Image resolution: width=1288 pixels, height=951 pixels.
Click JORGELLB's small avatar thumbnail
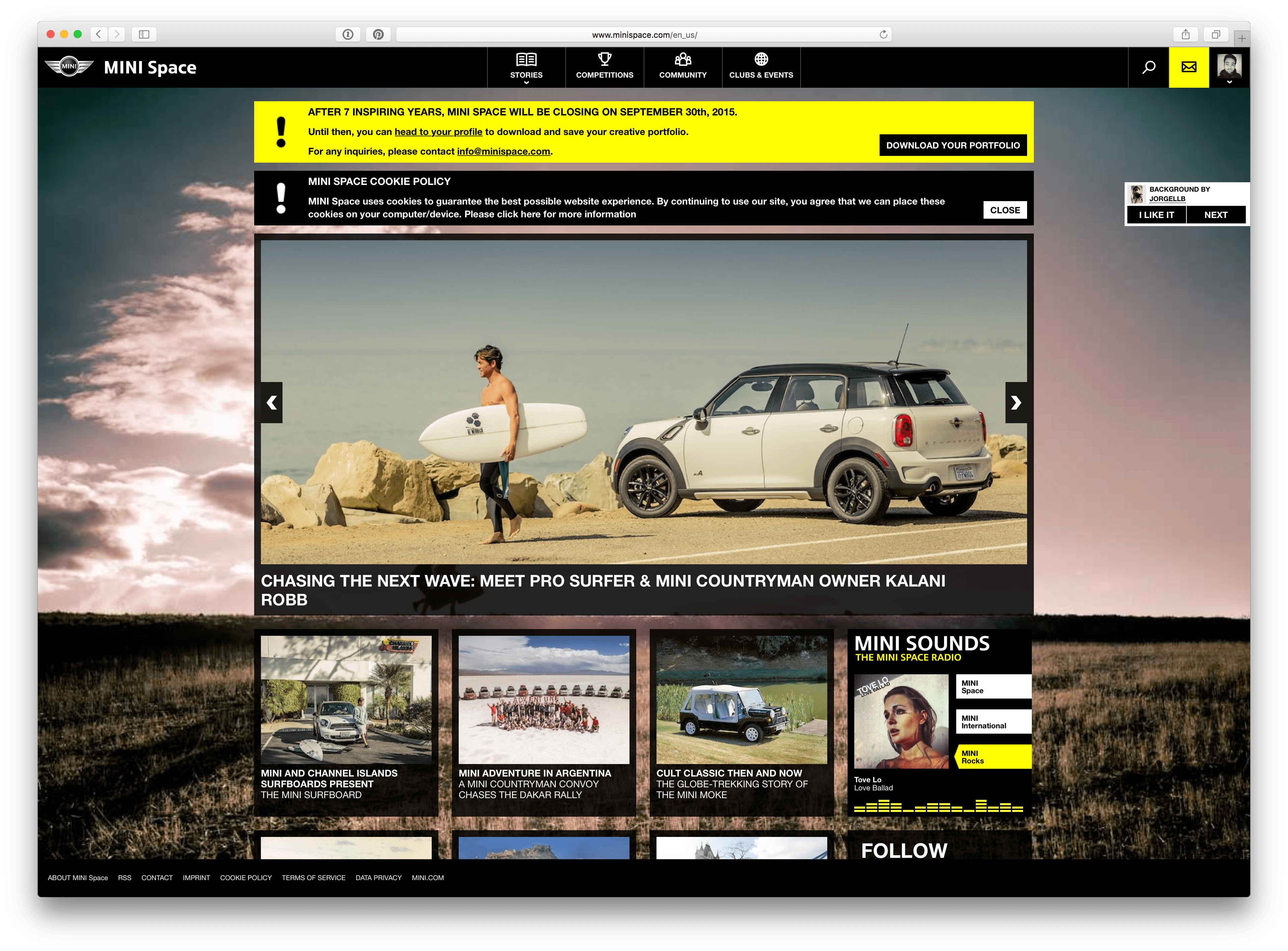coord(1136,194)
